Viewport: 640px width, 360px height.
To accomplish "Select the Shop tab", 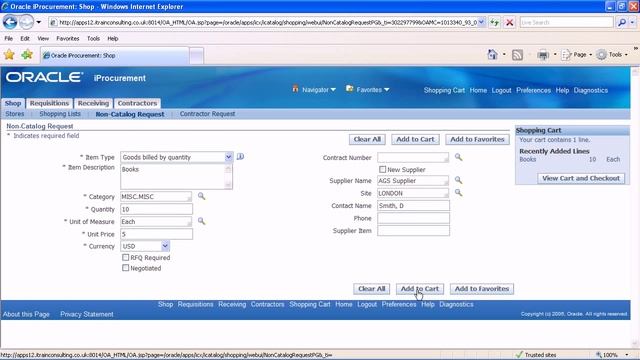I will pos(13,103).
